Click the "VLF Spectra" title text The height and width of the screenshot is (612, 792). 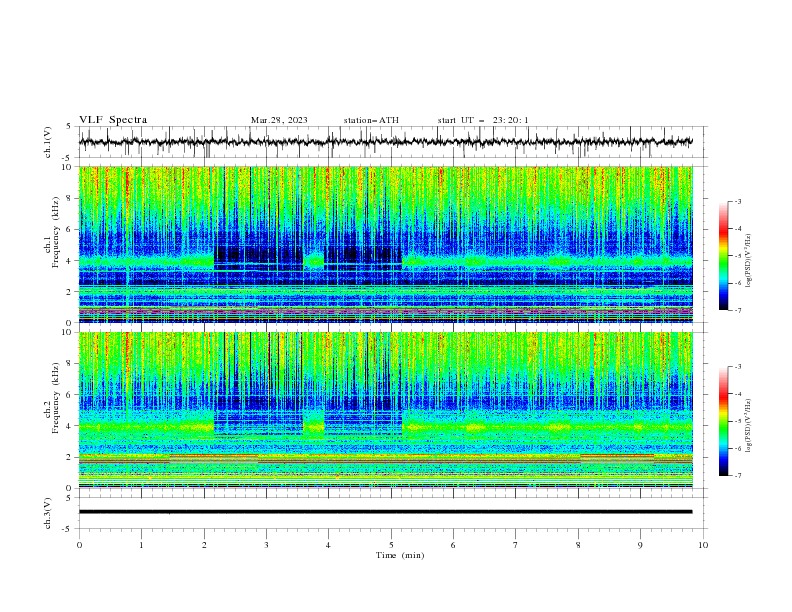click(x=113, y=120)
